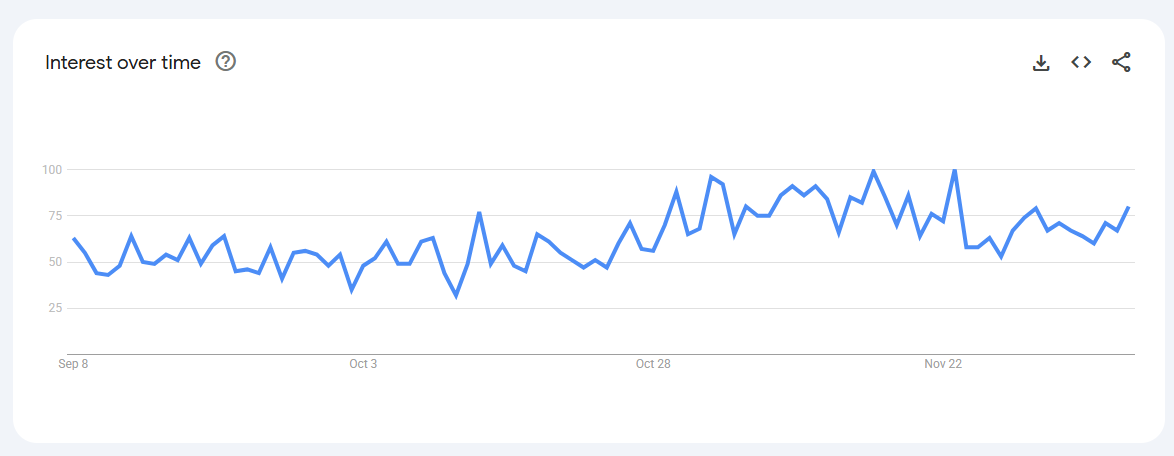Image resolution: width=1174 pixels, height=456 pixels.
Task: Click the rightmost end of the trend line
Action: 1129,207
